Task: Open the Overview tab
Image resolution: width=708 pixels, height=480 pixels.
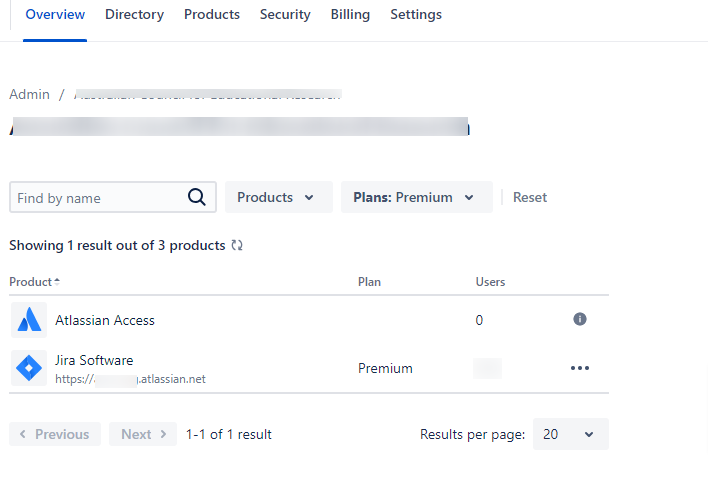Action: (x=55, y=14)
